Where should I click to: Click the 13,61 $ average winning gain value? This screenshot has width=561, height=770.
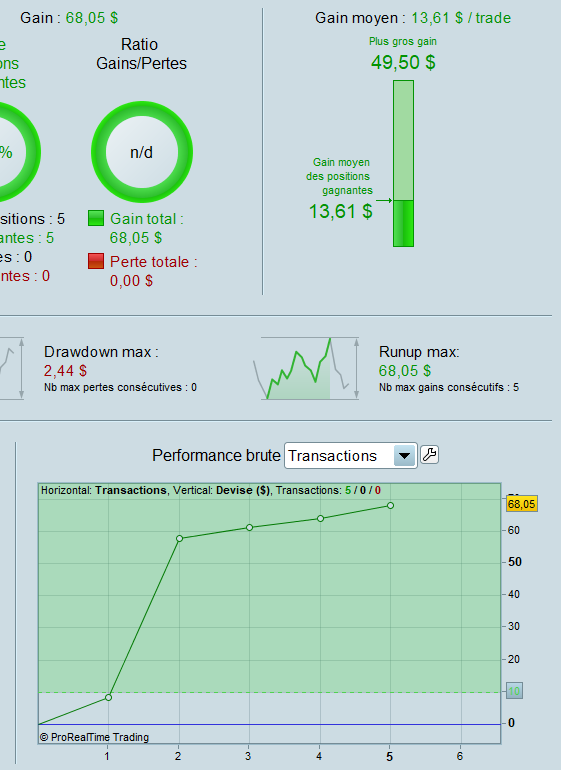point(340,212)
